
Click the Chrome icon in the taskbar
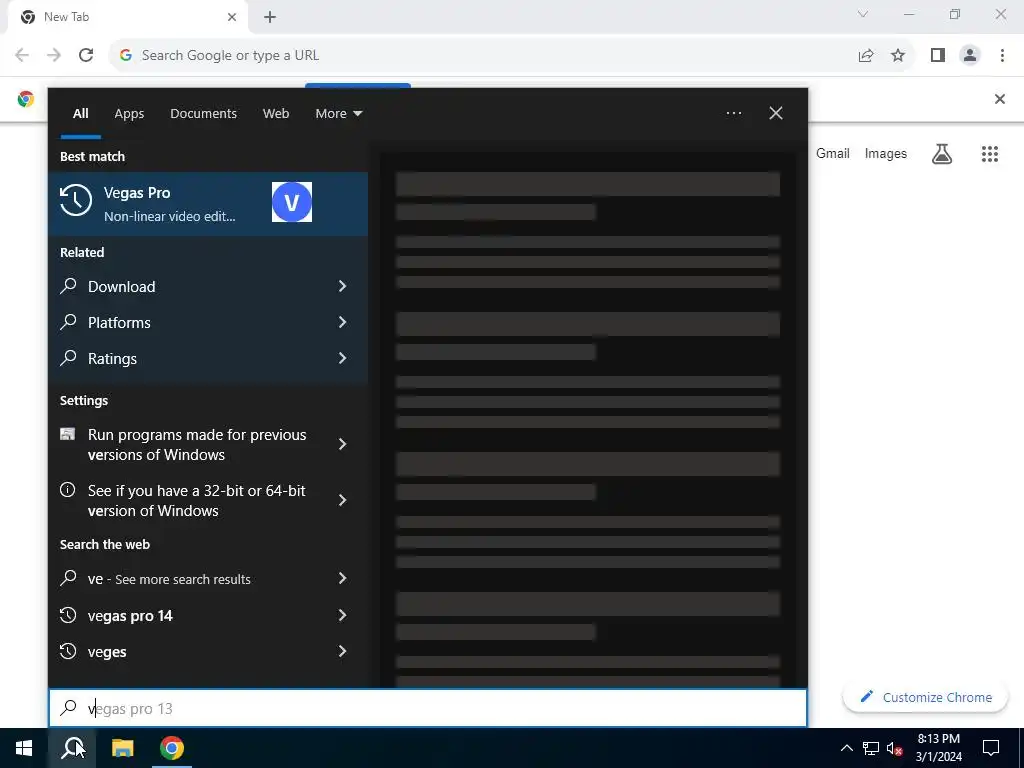[x=172, y=748]
